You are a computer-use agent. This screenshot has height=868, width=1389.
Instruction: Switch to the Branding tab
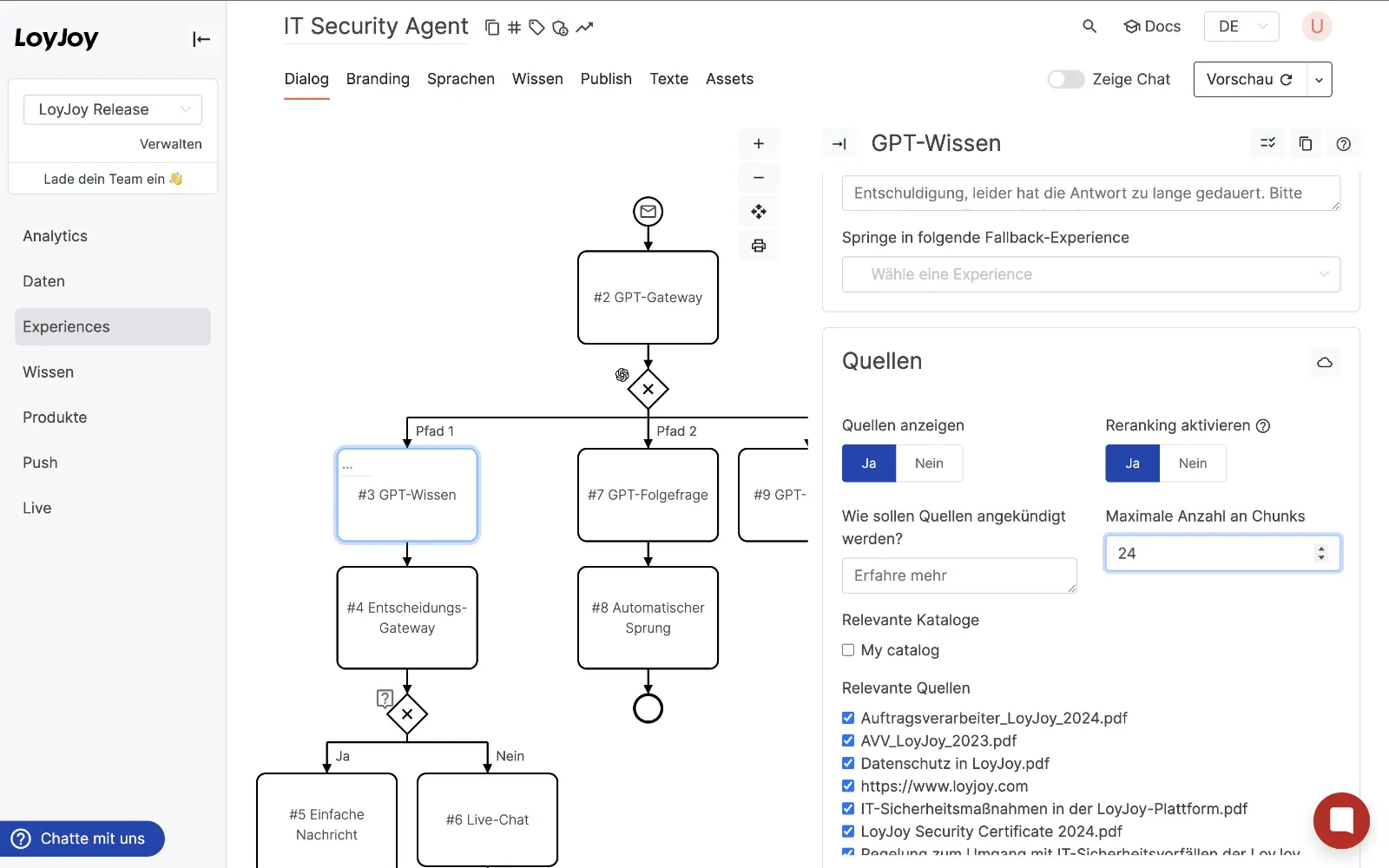pos(378,79)
